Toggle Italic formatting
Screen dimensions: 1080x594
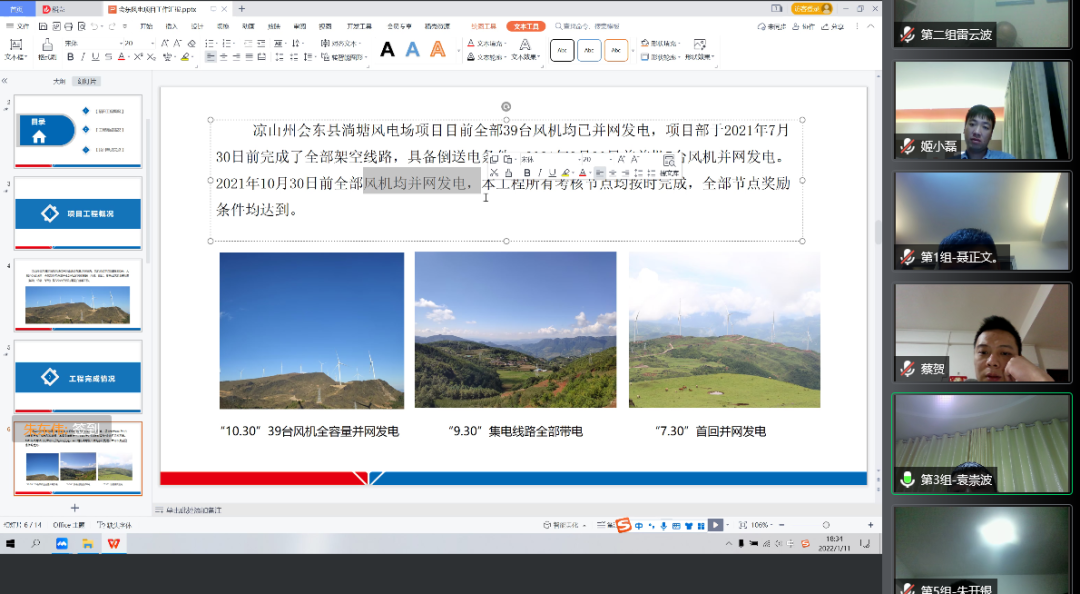[82, 57]
